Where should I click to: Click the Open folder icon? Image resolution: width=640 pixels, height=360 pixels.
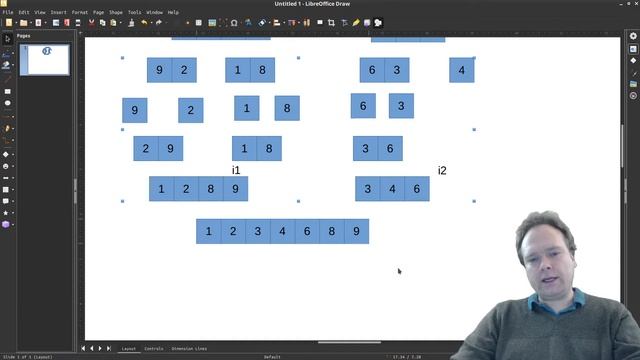click(24, 23)
